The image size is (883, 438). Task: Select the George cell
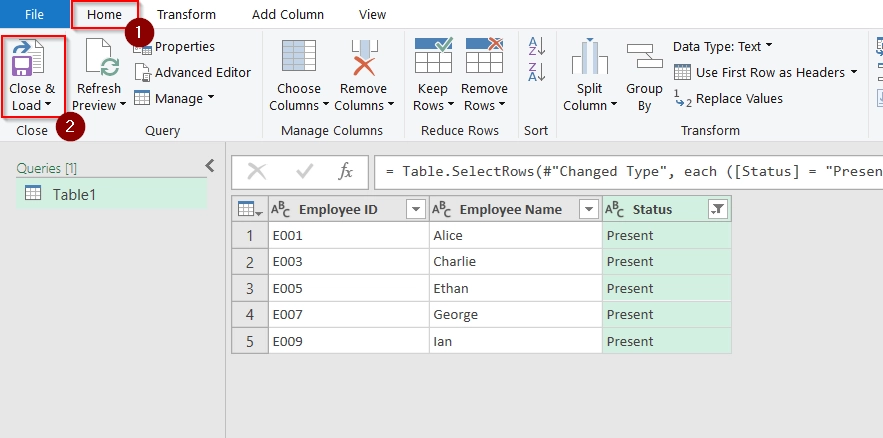pyautogui.click(x=516, y=315)
